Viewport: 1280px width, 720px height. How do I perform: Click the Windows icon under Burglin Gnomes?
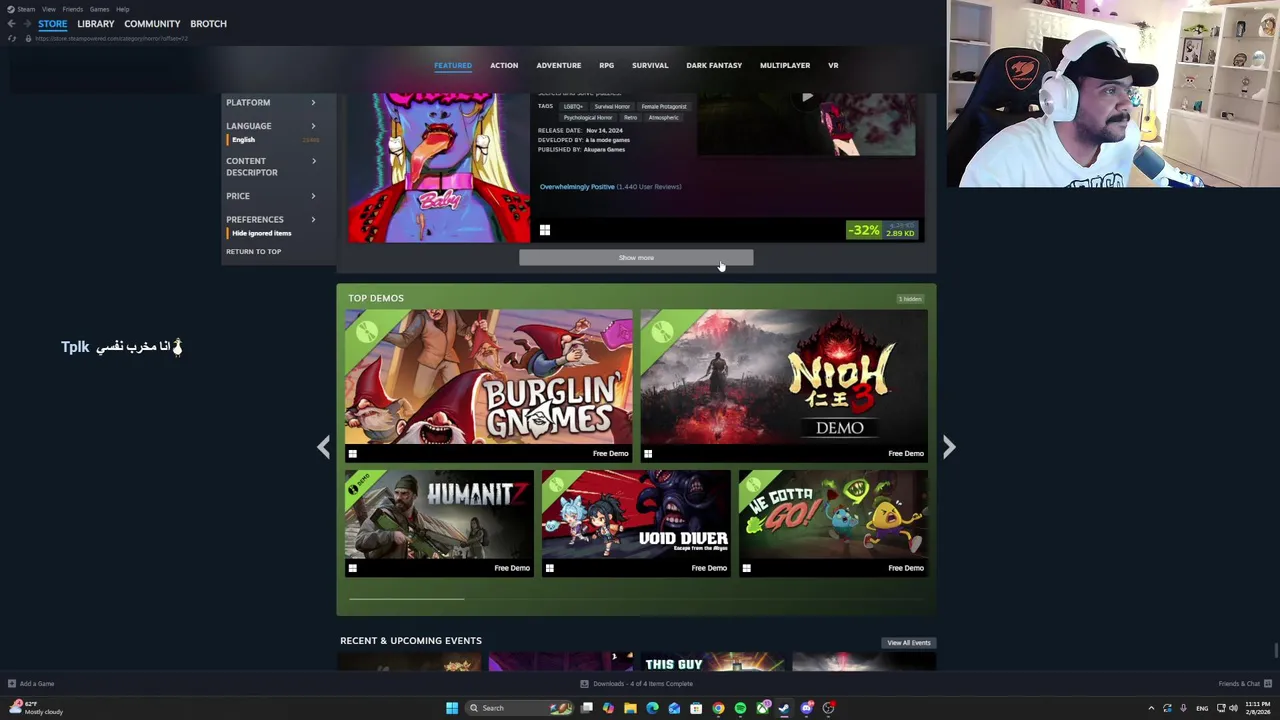coord(352,454)
